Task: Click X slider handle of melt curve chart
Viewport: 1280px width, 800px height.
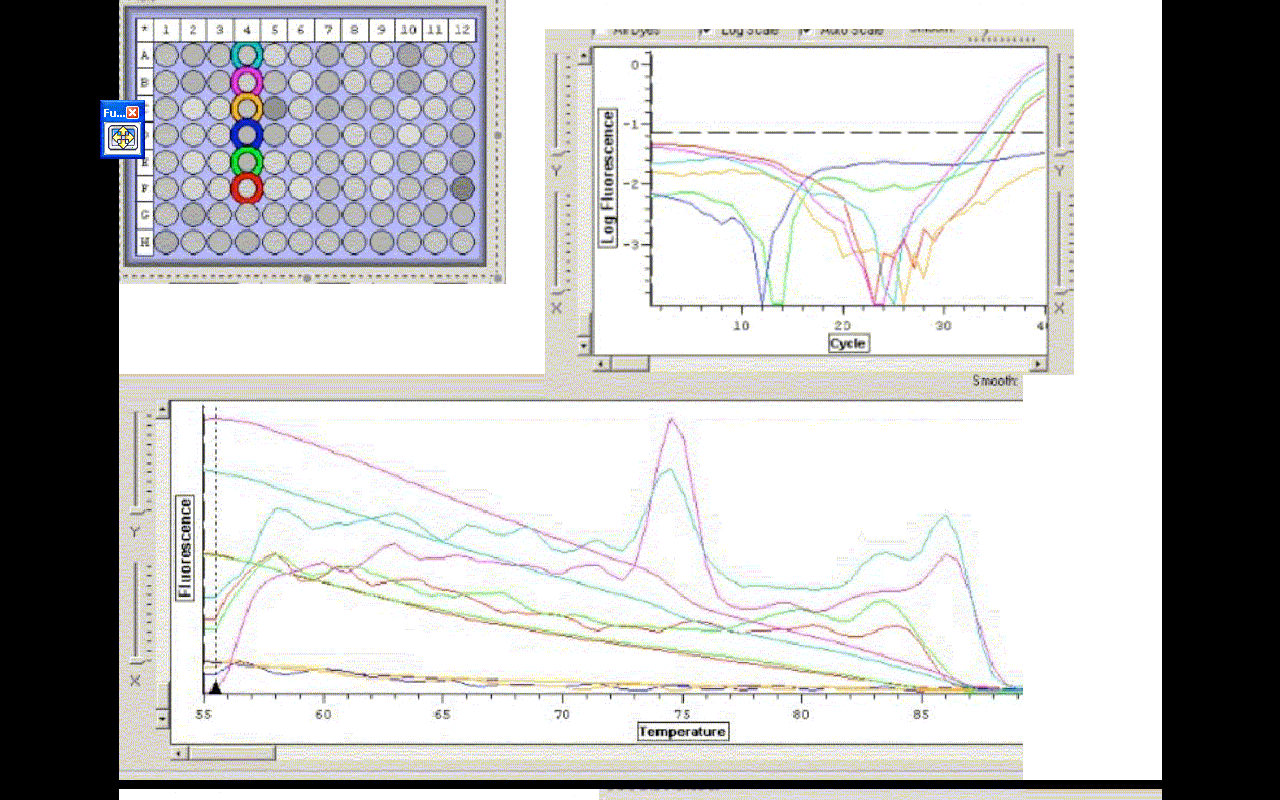Action: (x=136, y=660)
